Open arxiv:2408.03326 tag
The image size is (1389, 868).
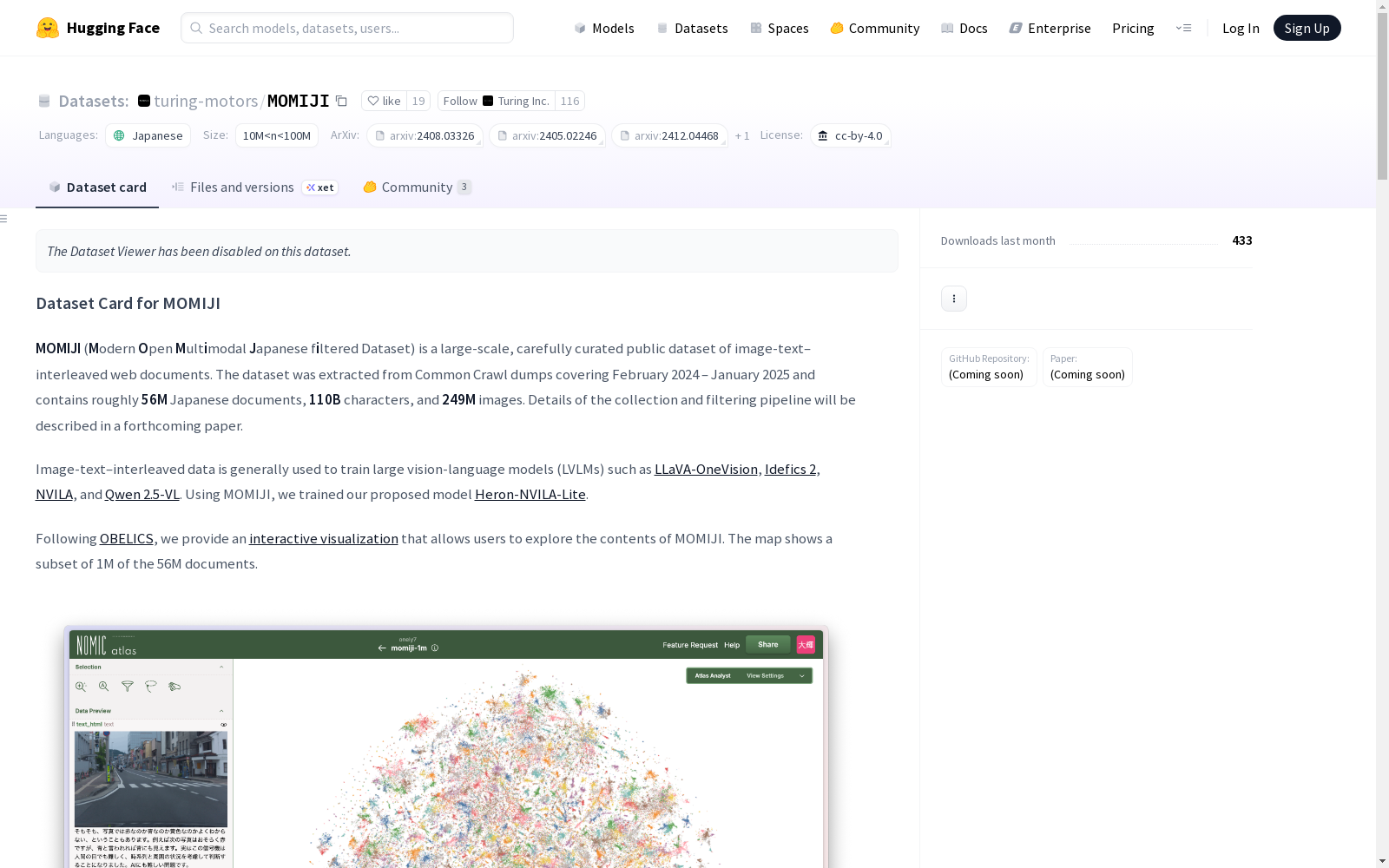[425, 135]
